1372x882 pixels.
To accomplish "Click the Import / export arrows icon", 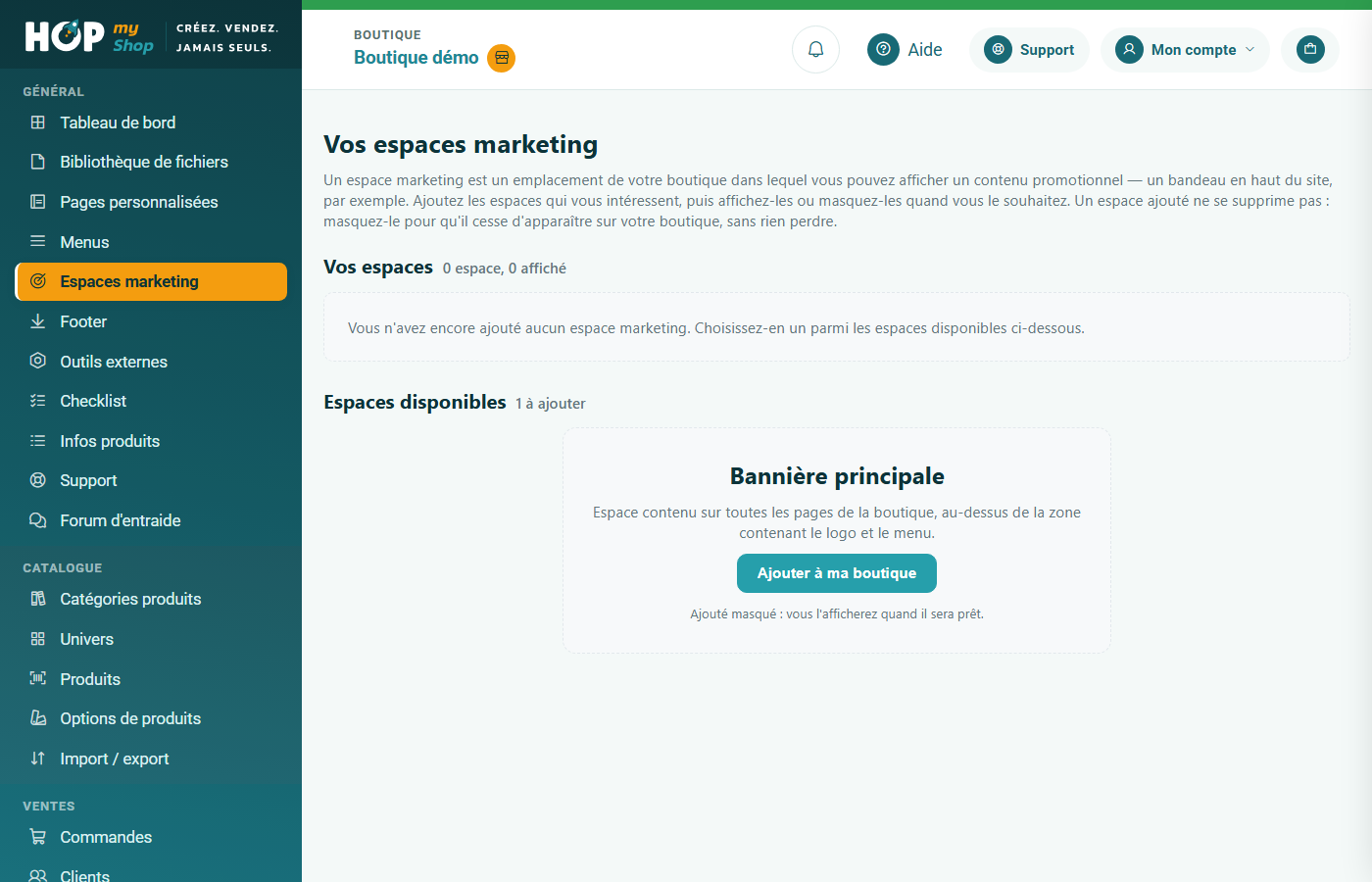I will [38, 759].
